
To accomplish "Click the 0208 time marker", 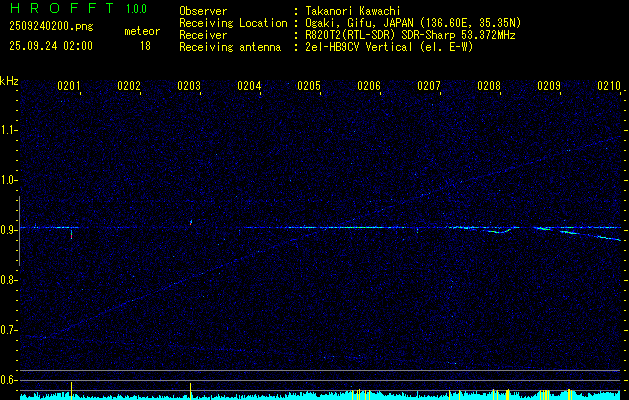I will pyautogui.click(x=489, y=85).
